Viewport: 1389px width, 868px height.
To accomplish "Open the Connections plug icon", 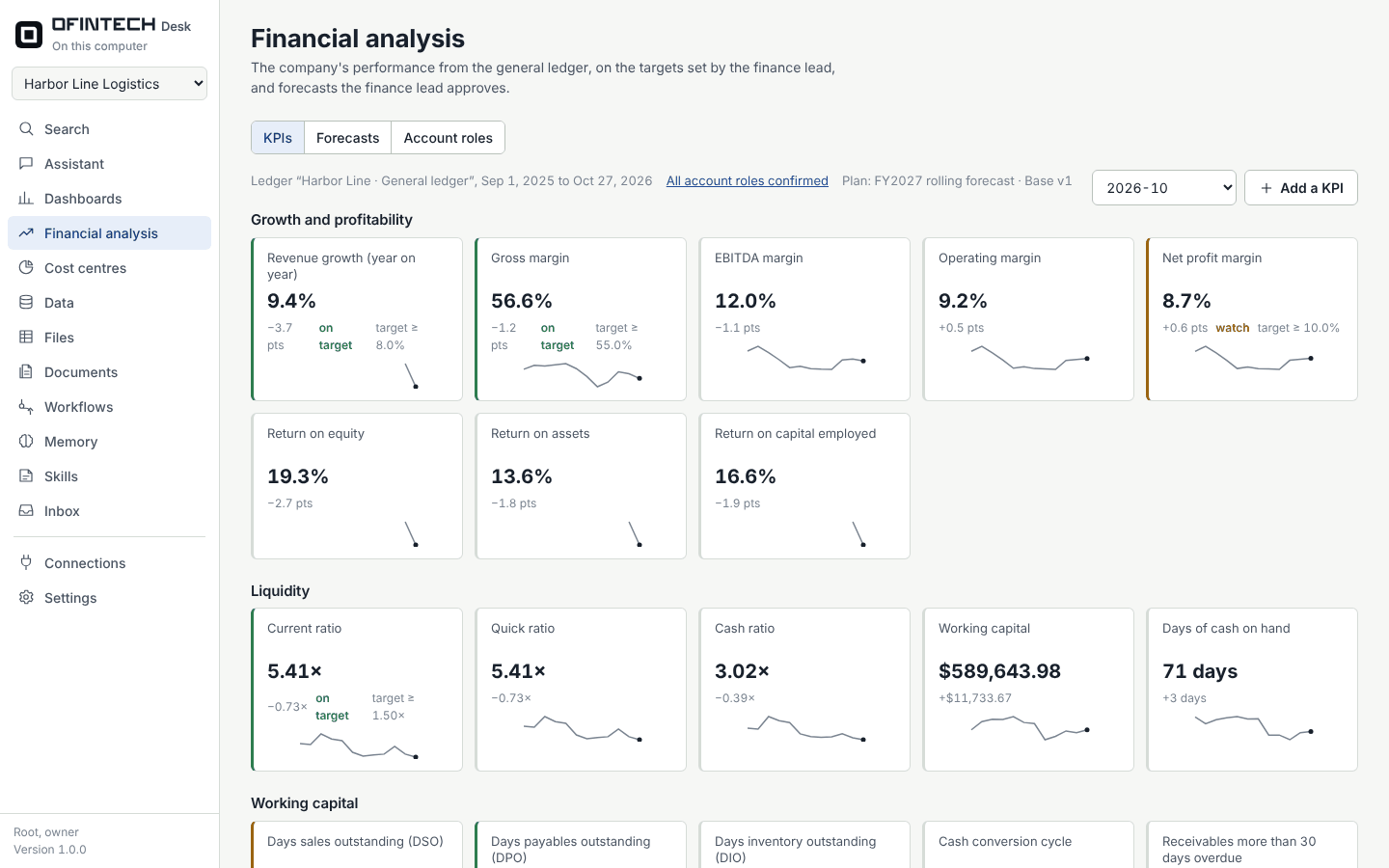I will (26, 563).
